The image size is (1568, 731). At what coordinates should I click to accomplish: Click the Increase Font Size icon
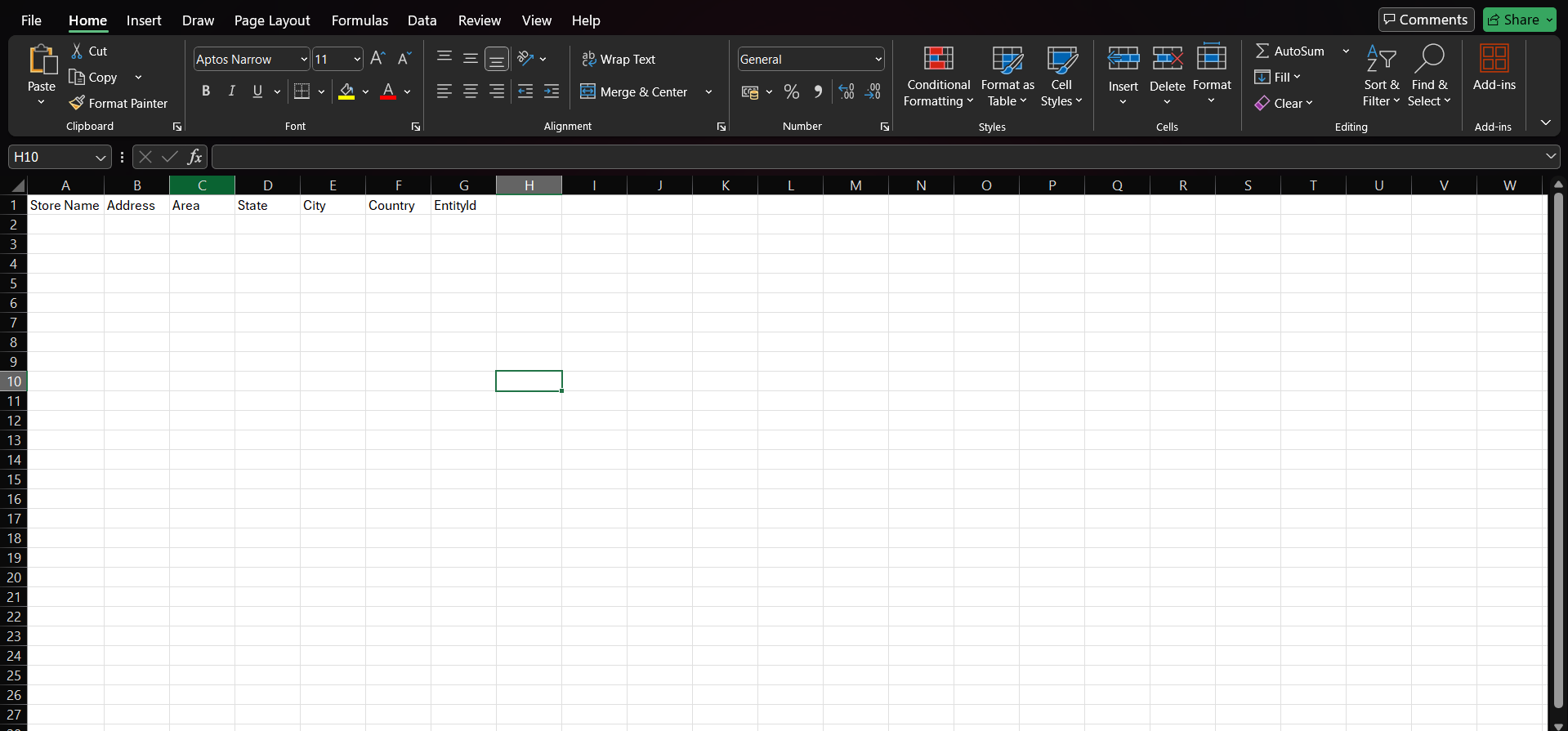pos(377,59)
